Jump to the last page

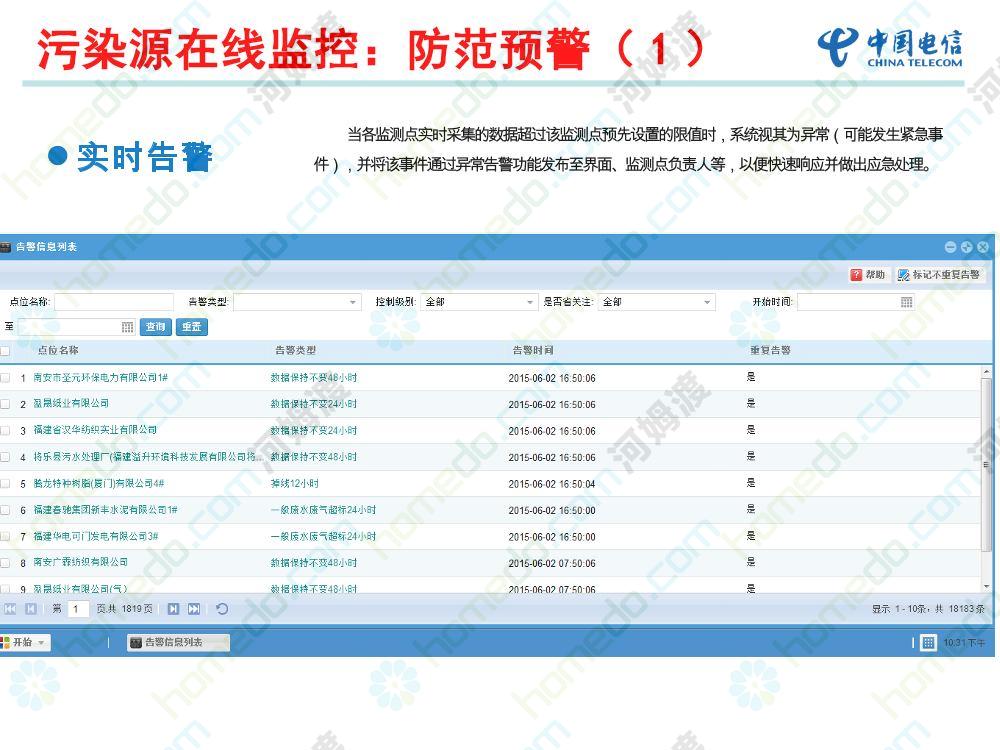(194, 609)
